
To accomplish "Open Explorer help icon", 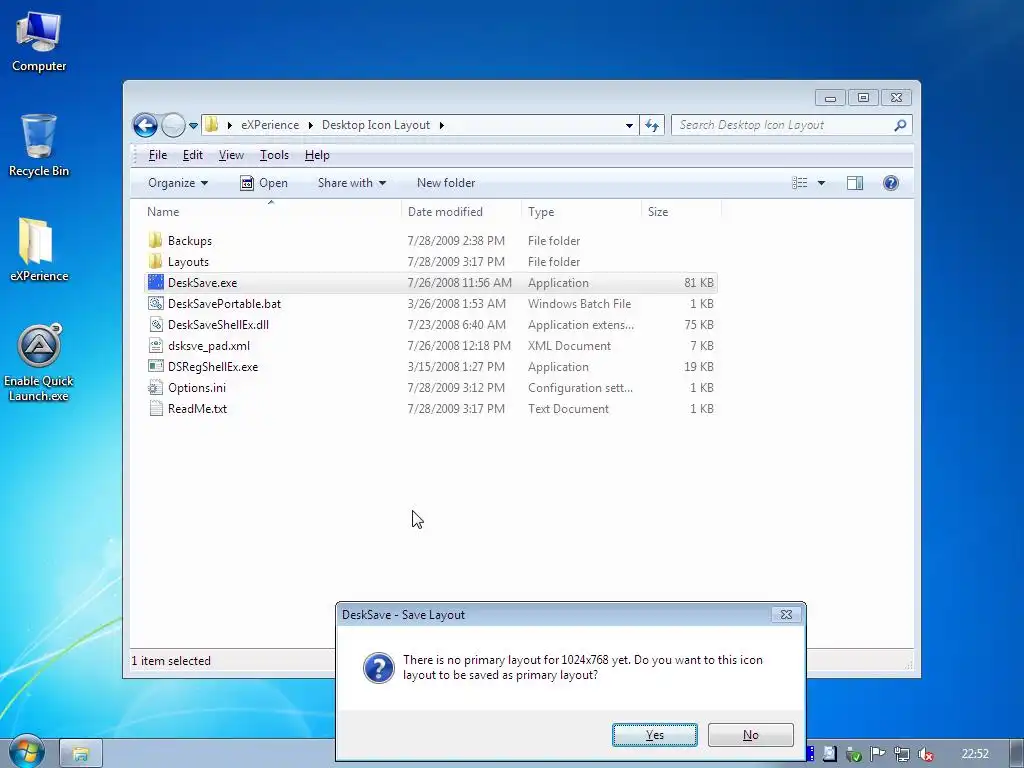I will [890, 183].
